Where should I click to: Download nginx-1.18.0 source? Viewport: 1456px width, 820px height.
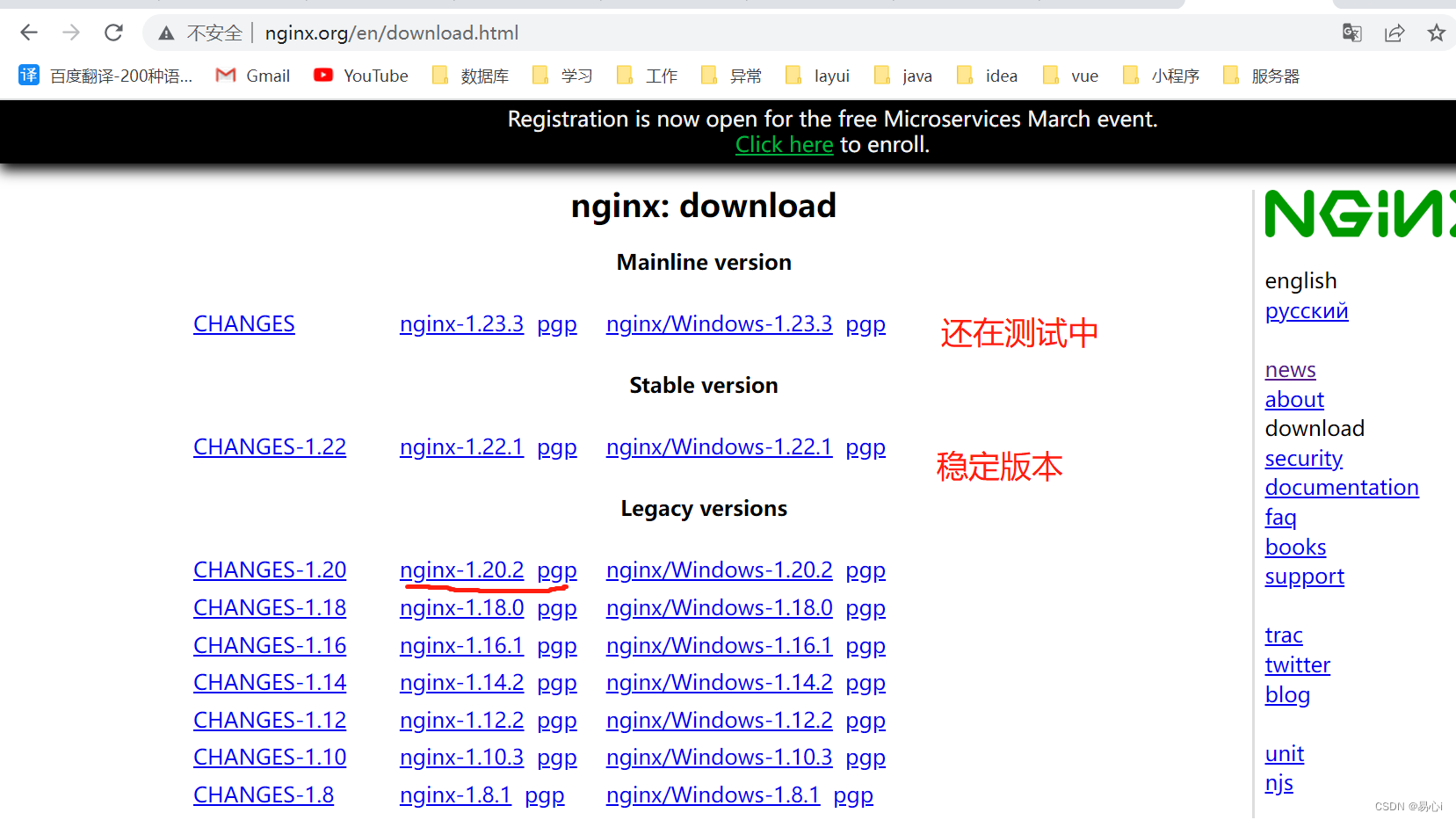point(461,608)
